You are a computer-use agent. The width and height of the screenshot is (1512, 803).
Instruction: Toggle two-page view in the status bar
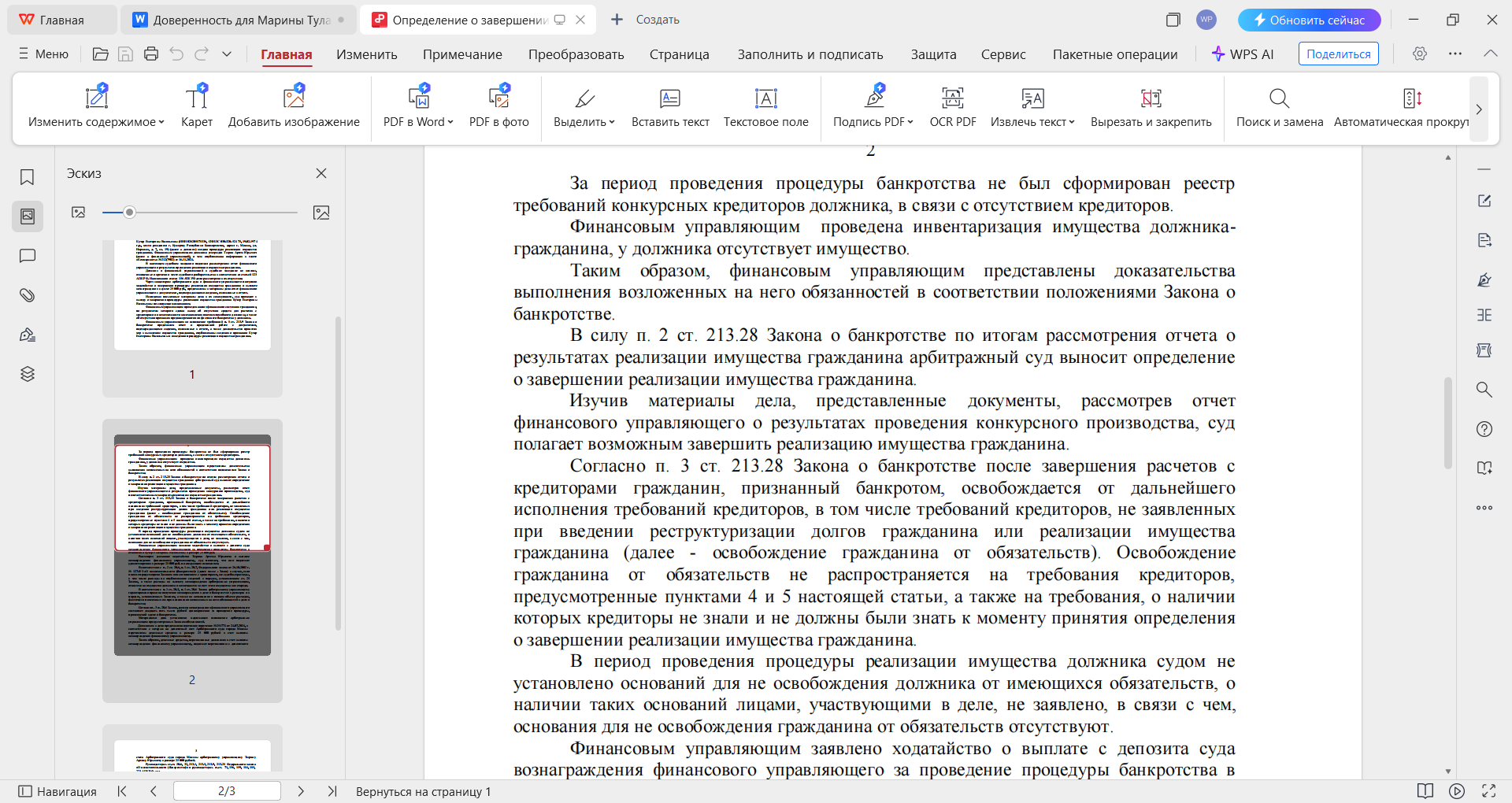pyautogui.click(x=1426, y=792)
